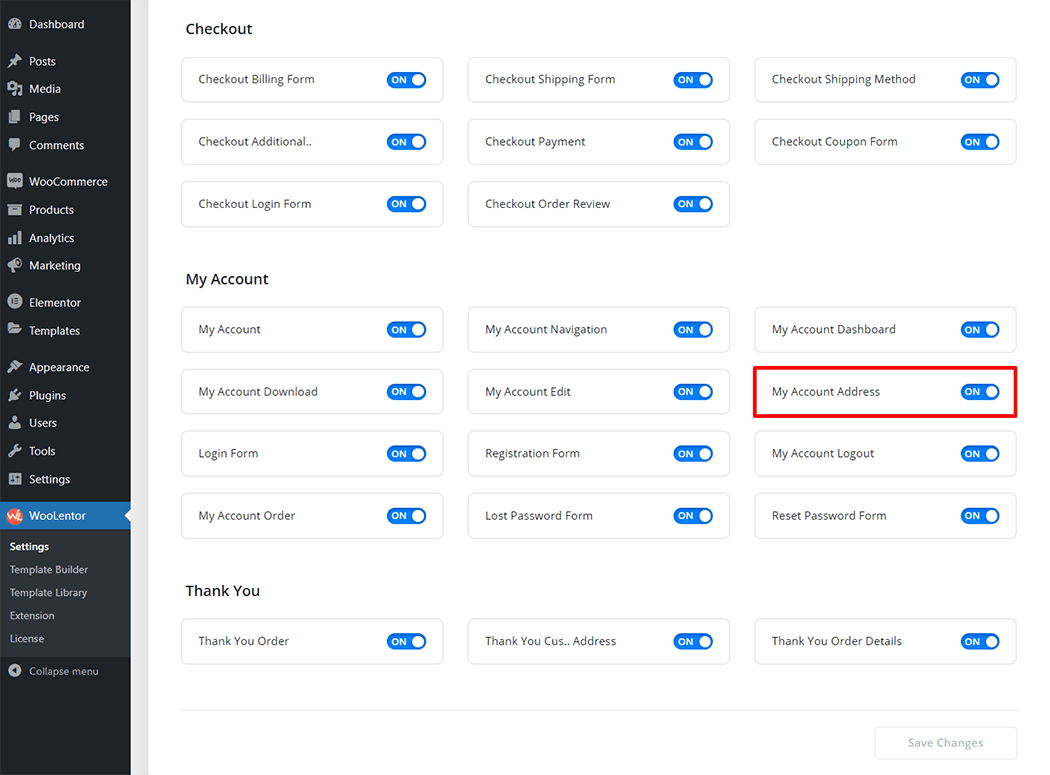Toggle off My Account Address switch
The height and width of the screenshot is (775, 1050).
(979, 392)
